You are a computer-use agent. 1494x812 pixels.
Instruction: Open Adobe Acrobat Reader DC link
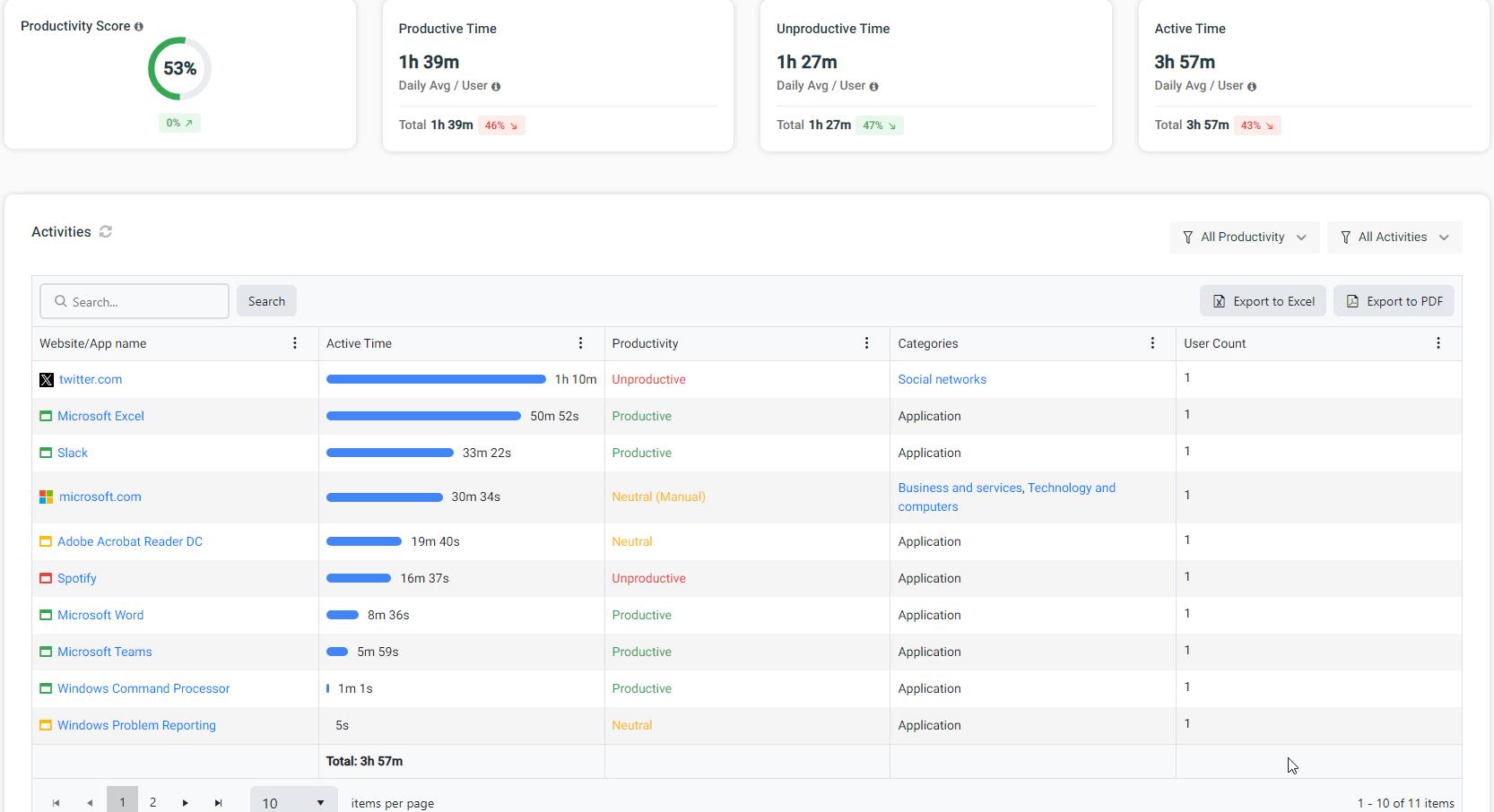[x=130, y=542]
